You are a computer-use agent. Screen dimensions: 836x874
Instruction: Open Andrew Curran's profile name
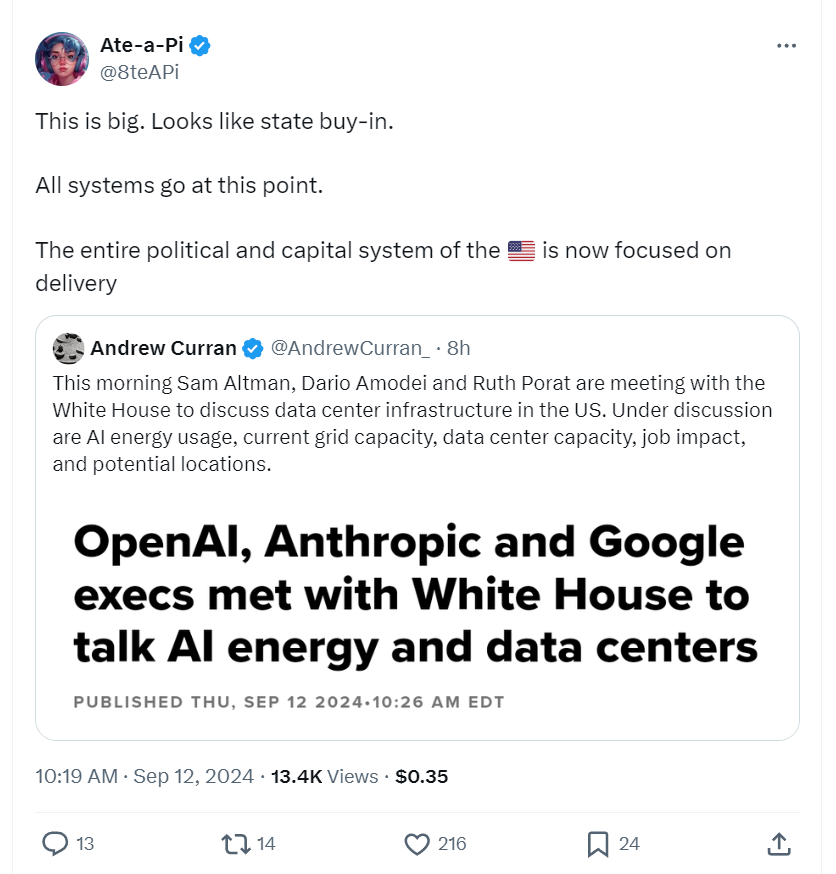163,348
